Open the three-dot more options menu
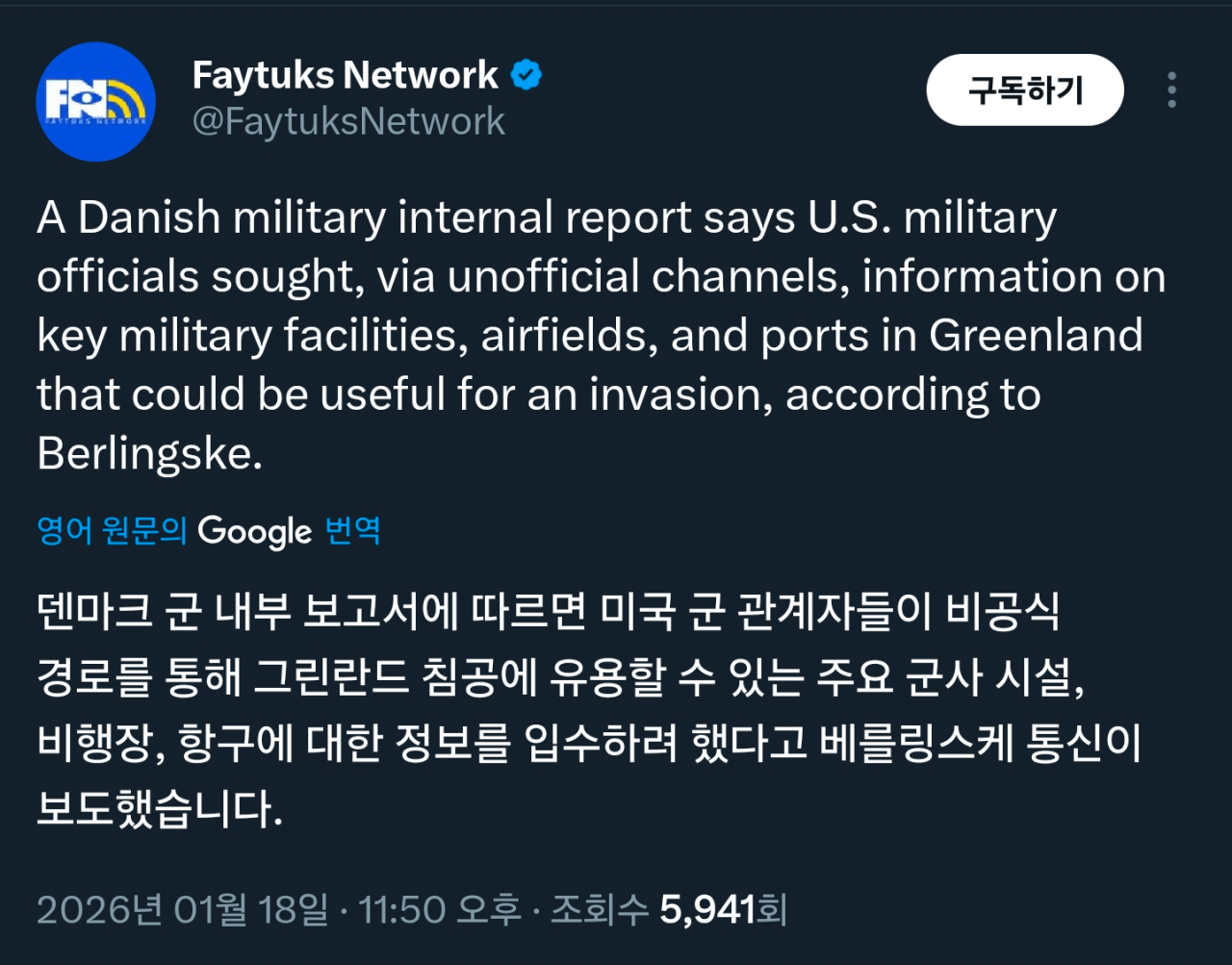The width and height of the screenshot is (1232, 965). 1171,89
